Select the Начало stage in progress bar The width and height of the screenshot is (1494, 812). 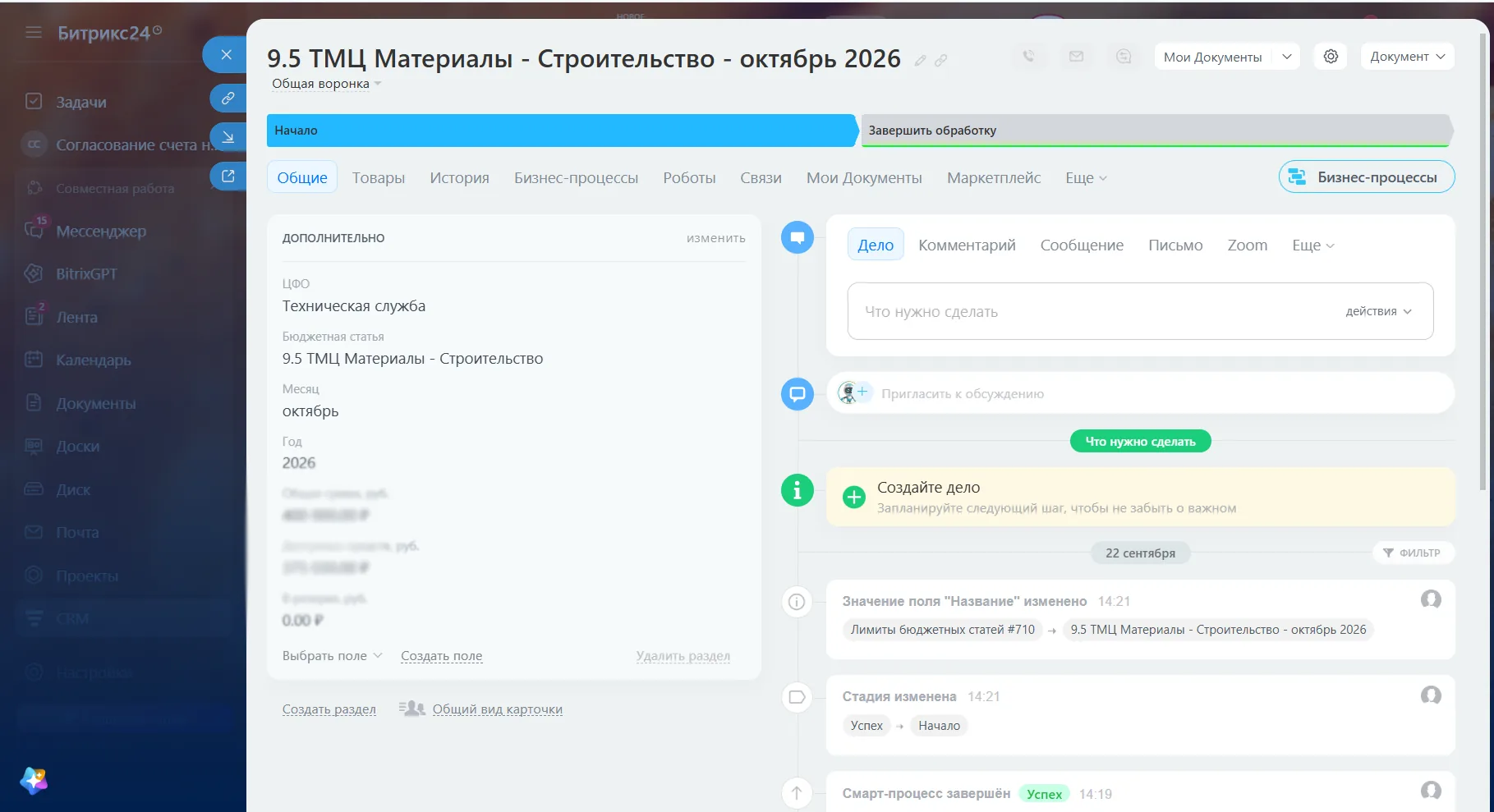pyautogui.click(x=562, y=131)
